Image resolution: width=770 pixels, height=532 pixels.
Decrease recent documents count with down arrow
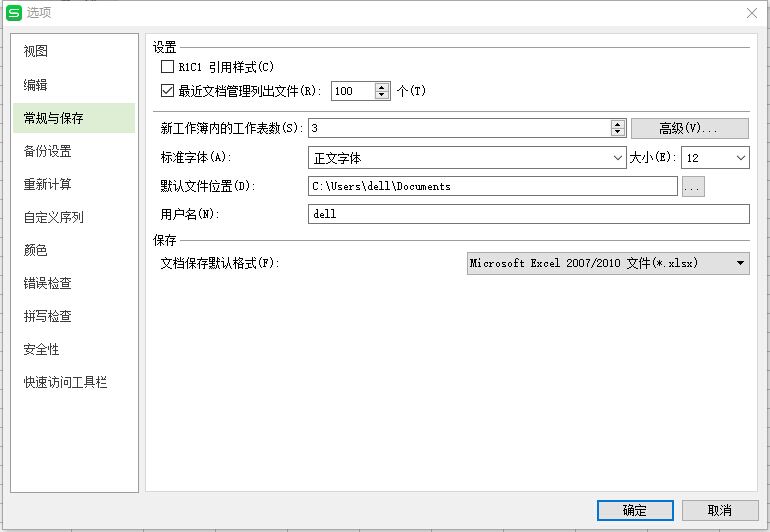click(381, 95)
